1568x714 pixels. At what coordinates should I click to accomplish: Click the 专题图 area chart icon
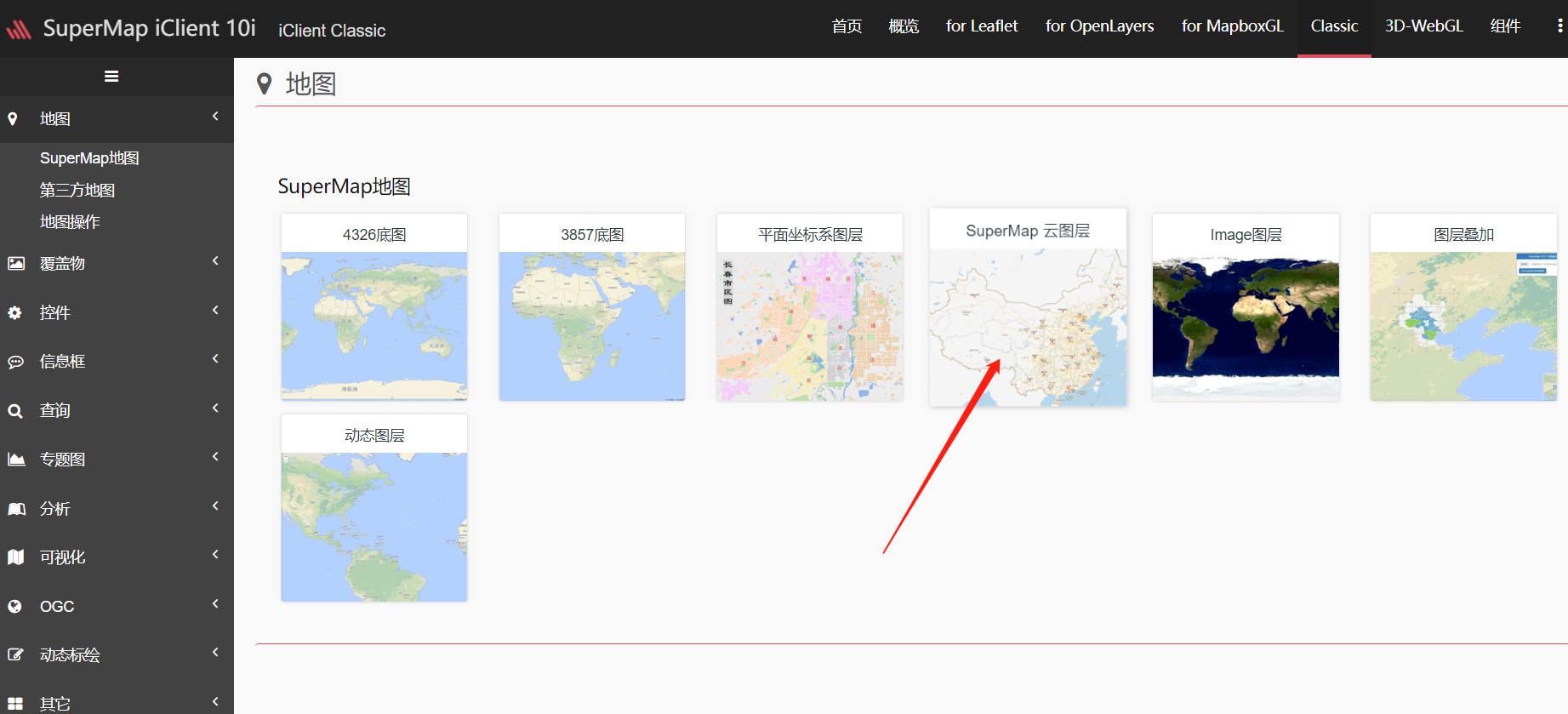click(x=16, y=460)
